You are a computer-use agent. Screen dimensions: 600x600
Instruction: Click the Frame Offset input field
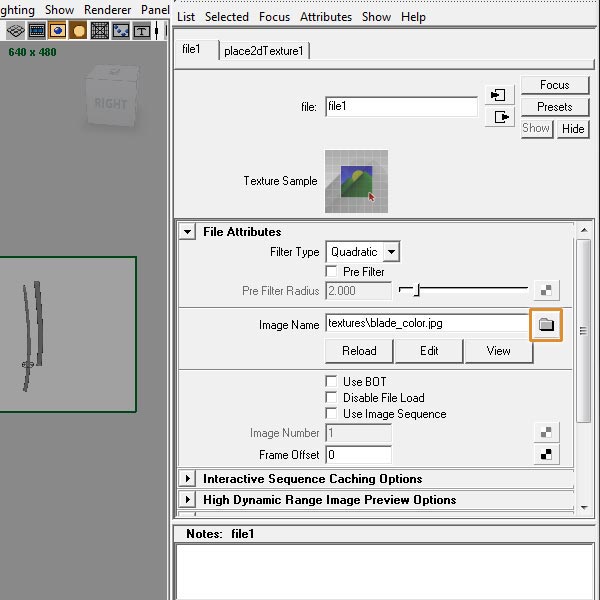[359, 455]
